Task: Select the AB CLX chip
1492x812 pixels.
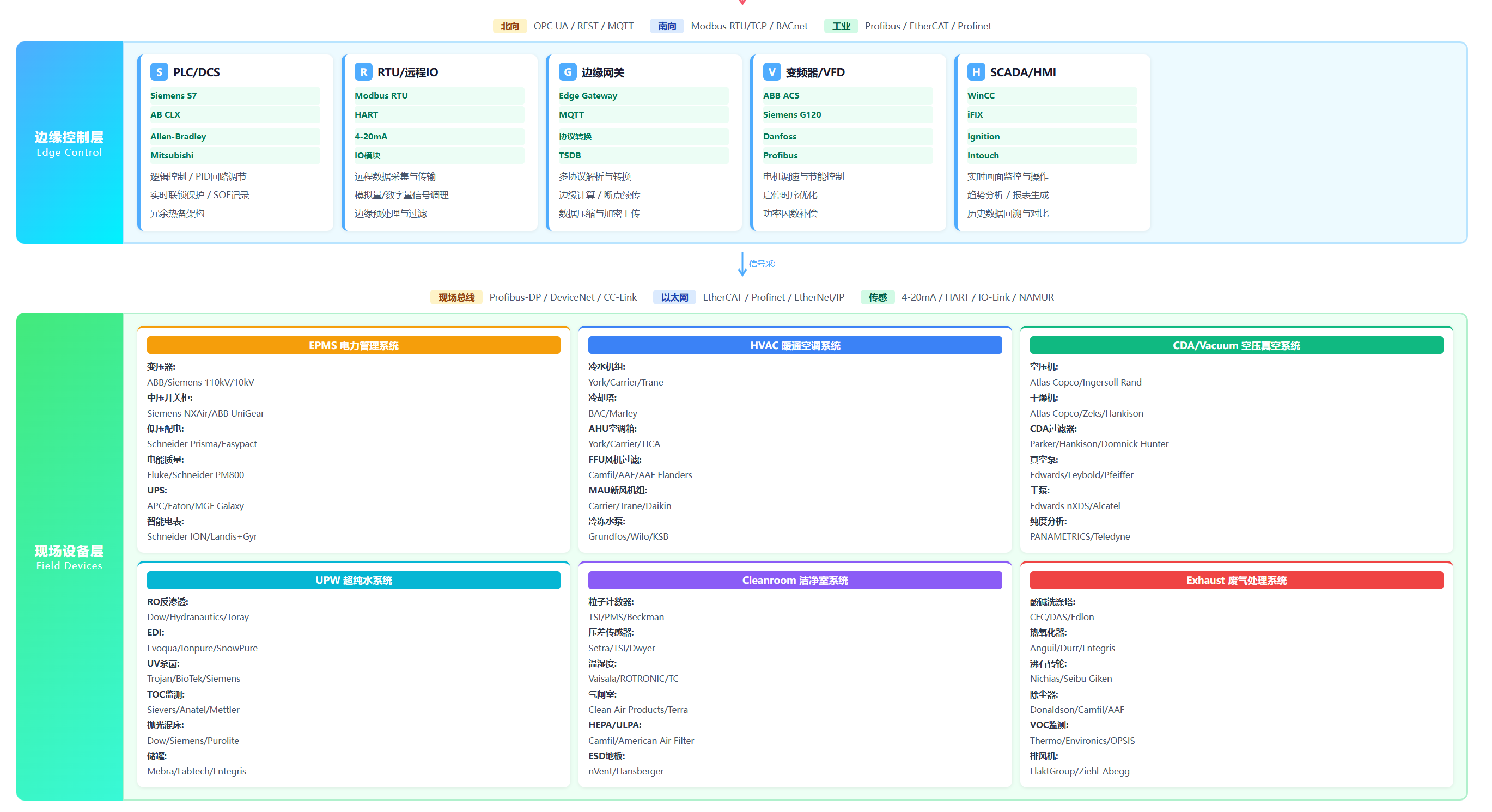Action: [235, 115]
